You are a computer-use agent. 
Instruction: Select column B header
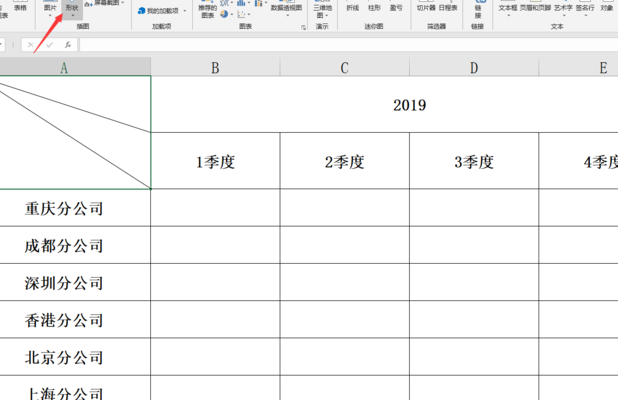point(215,67)
